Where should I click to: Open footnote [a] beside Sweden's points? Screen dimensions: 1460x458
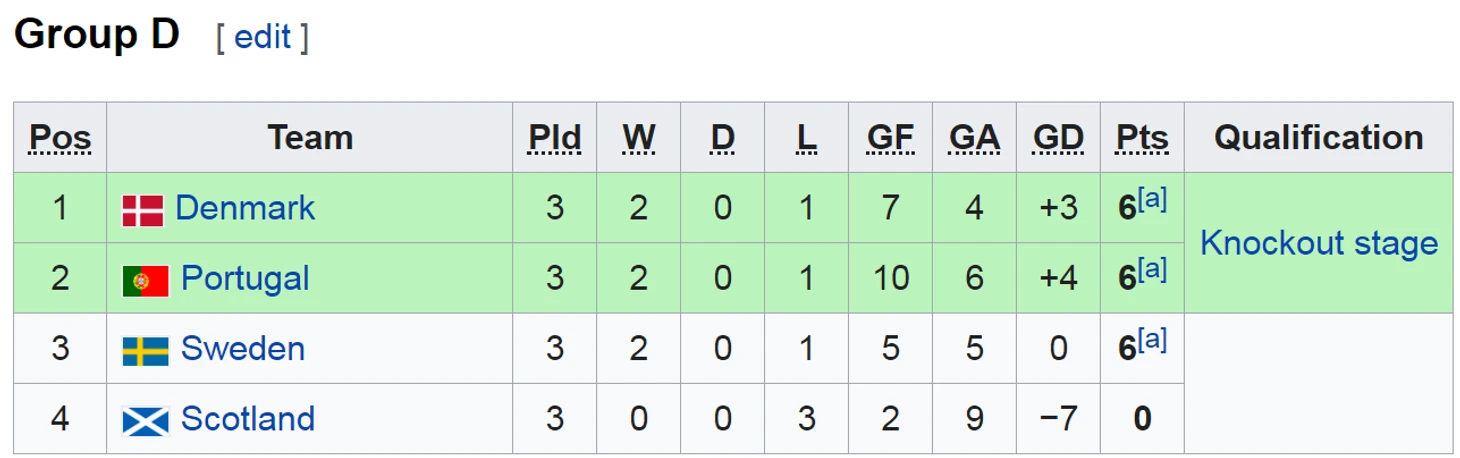tap(1152, 339)
